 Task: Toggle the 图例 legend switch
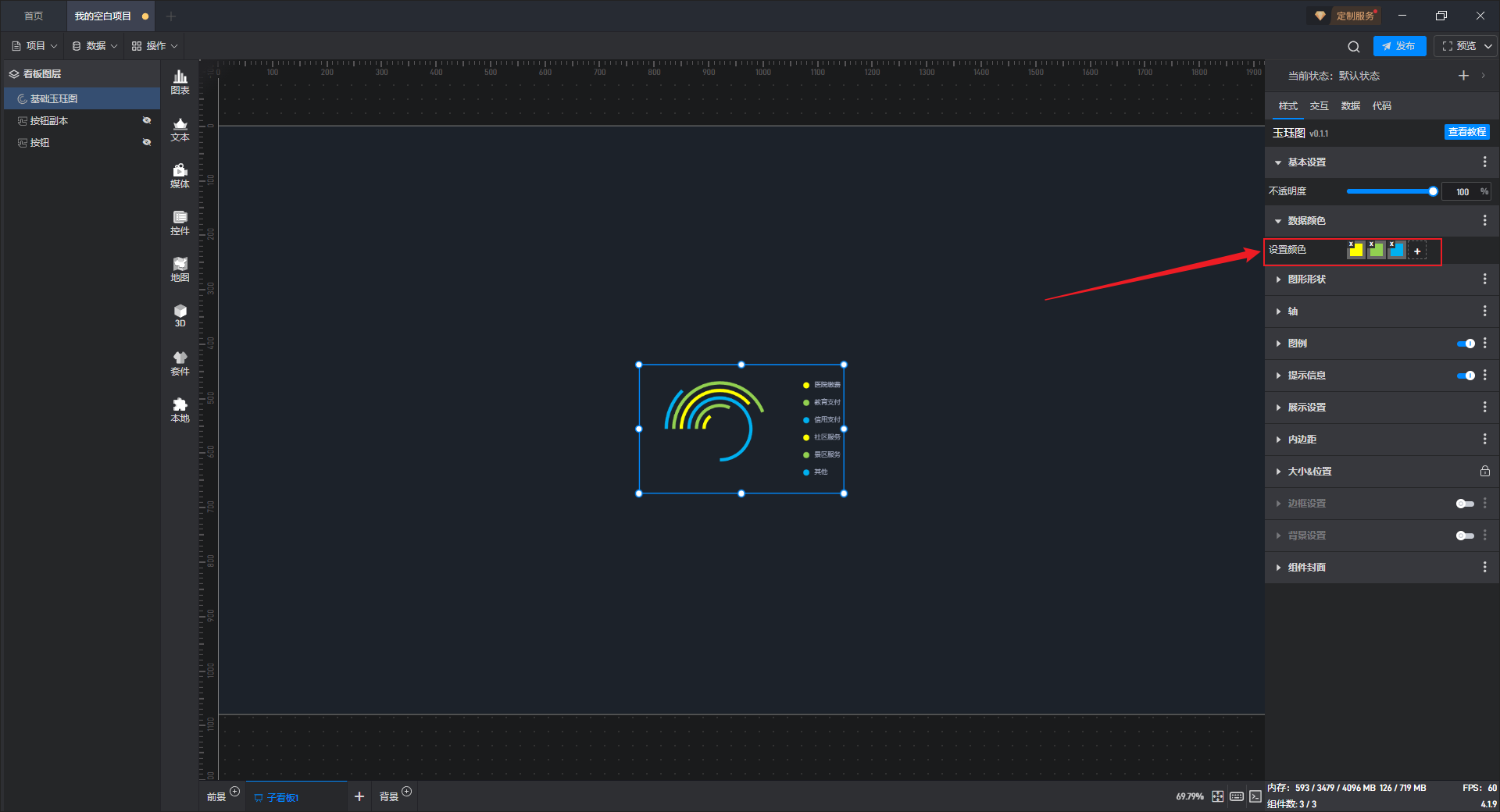pos(1466,344)
